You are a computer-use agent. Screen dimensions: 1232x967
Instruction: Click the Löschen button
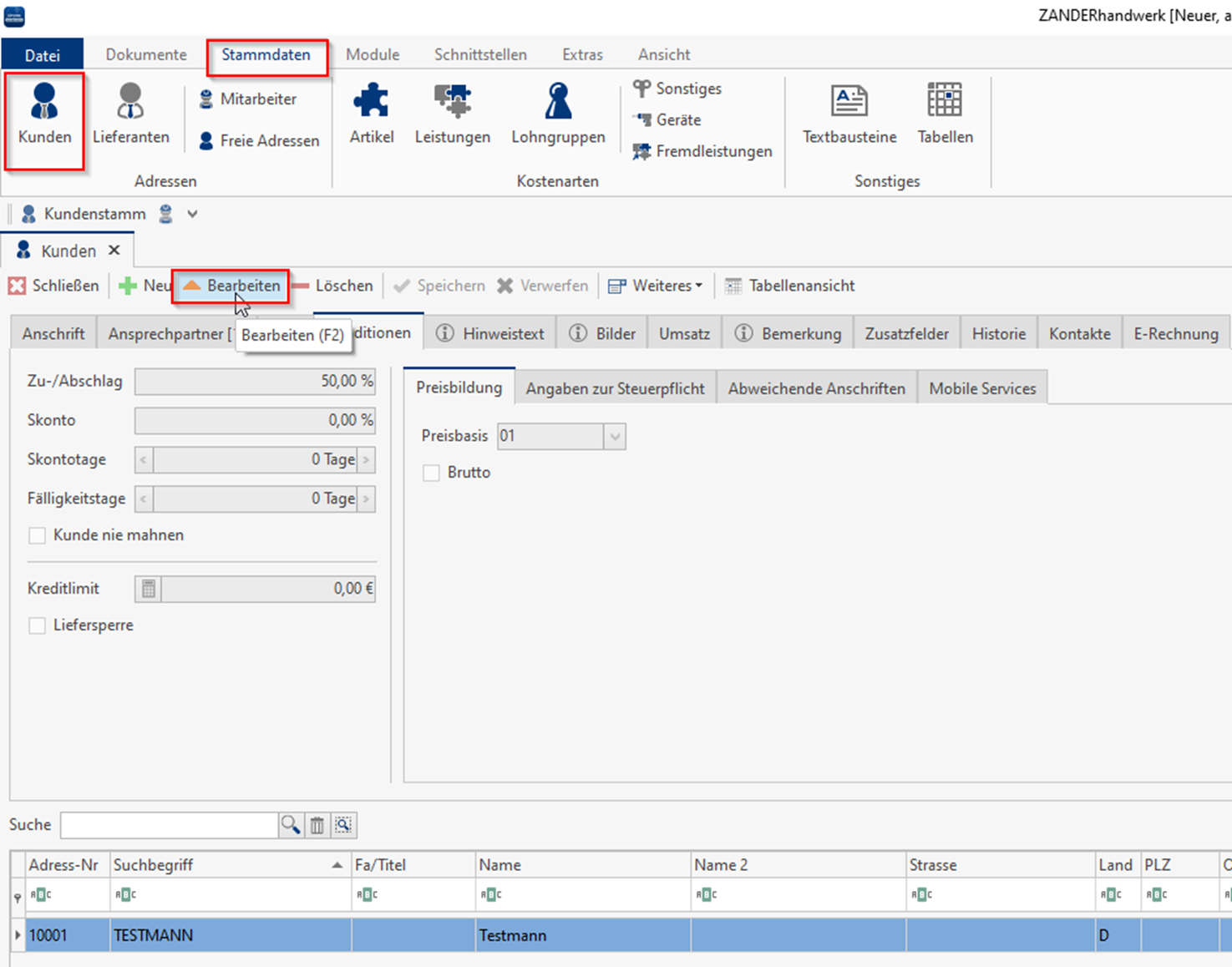pos(333,286)
